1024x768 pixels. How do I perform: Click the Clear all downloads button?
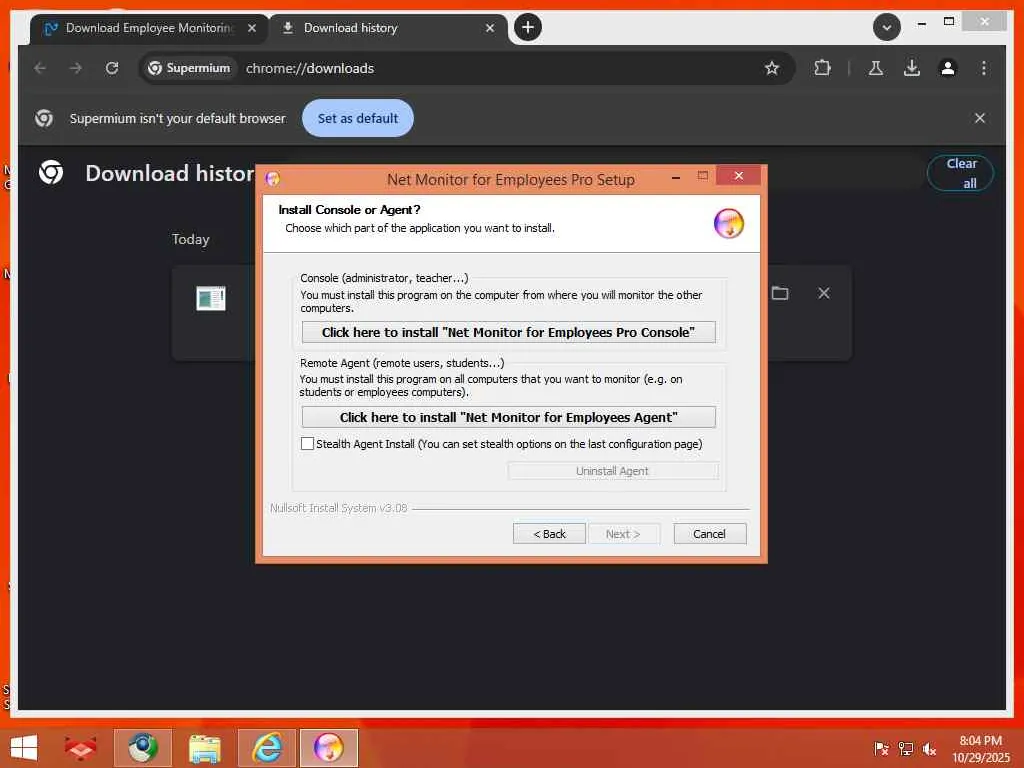(x=961, y=173)
